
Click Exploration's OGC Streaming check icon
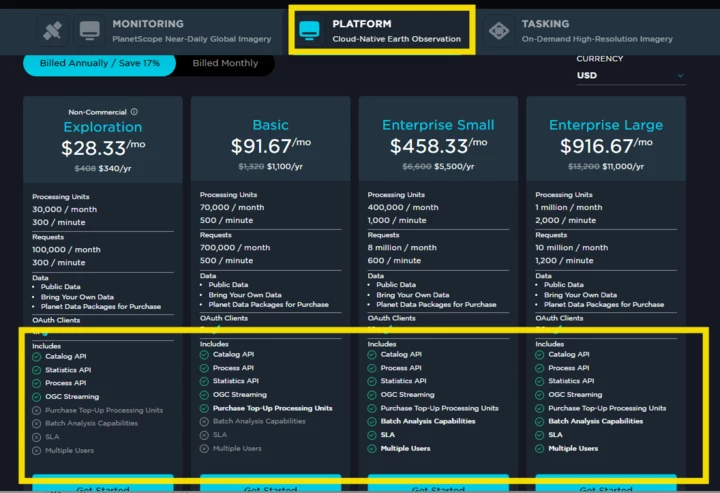[37, 397]
